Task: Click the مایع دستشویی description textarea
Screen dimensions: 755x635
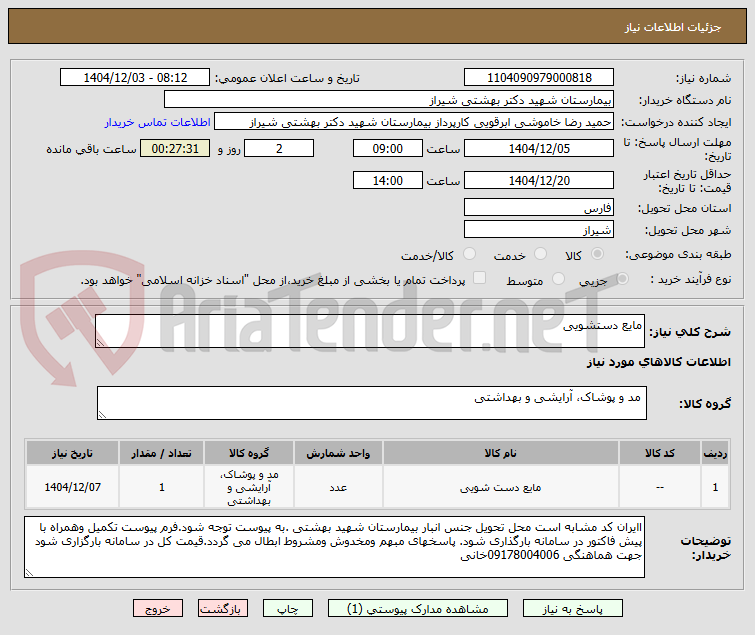Action: coord(370,331)
